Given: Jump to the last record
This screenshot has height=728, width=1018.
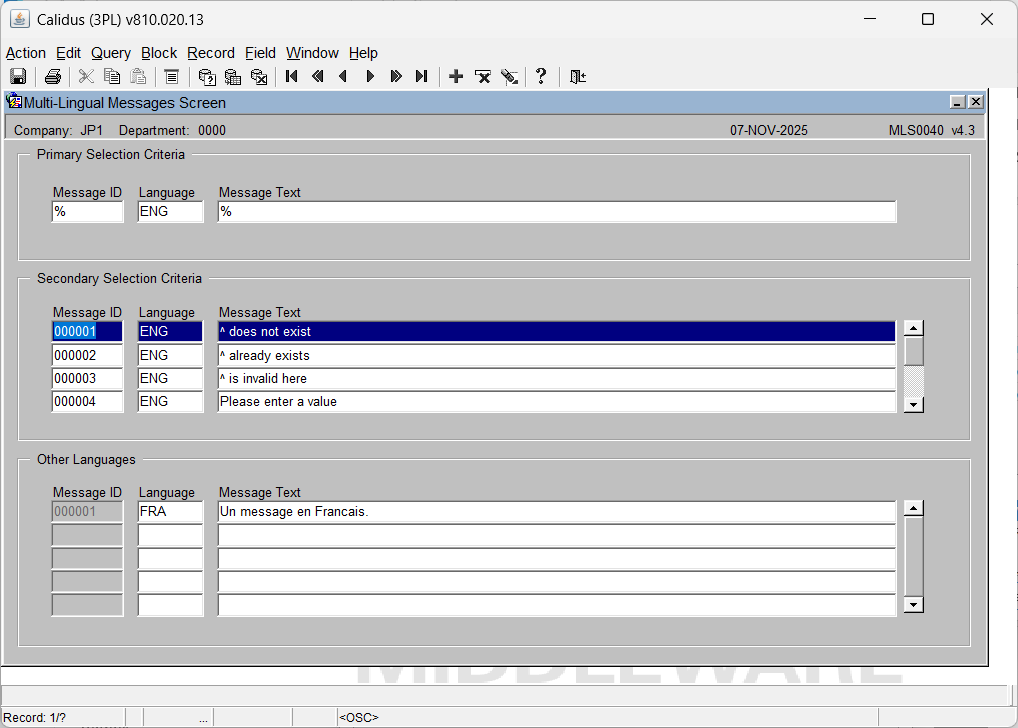Looking at the screenshot, I should [422, 77].
